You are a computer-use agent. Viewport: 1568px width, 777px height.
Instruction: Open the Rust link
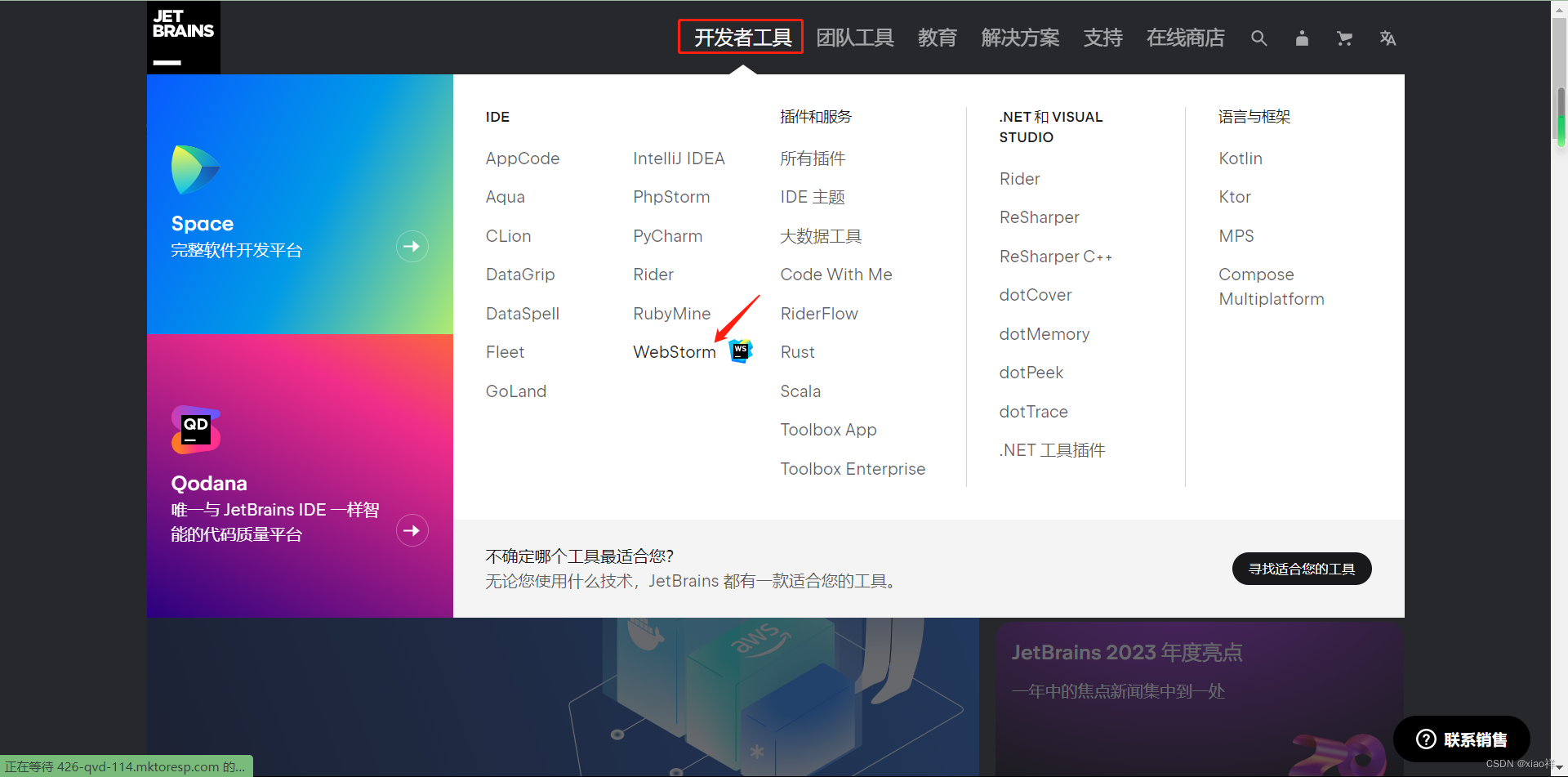click(x=798, y=352)
